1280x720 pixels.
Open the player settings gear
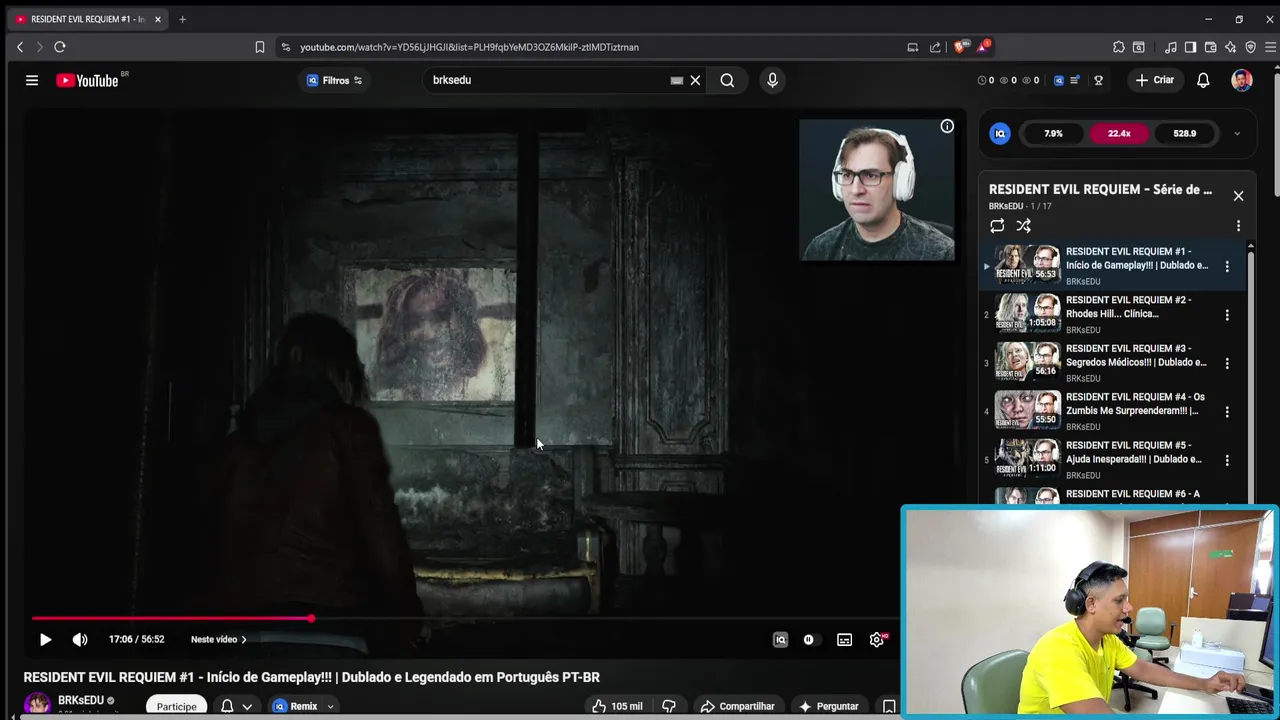(x=877, y=640)
